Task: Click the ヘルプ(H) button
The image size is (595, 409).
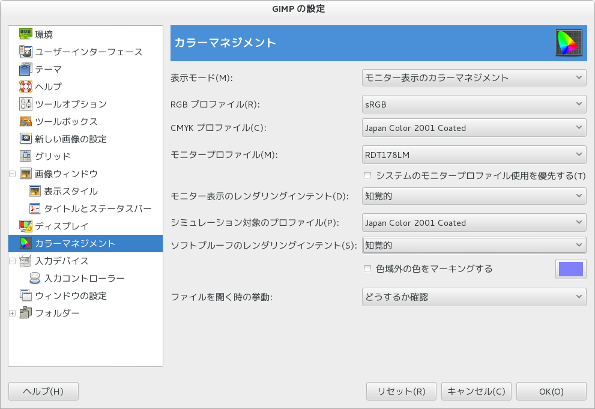Action: (x=43, y=391)
